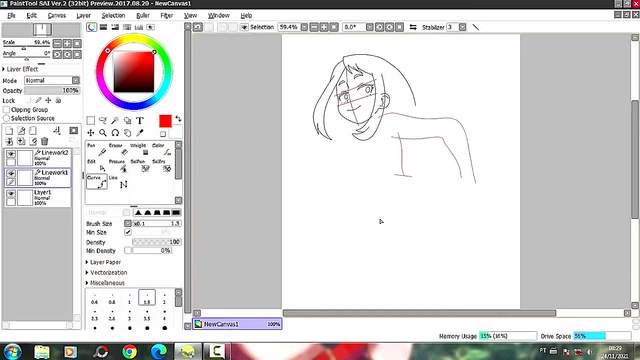This screenshot has height=360, width=640.
Task: Hide the Linework1 layer
Action: tap(11, 174)
